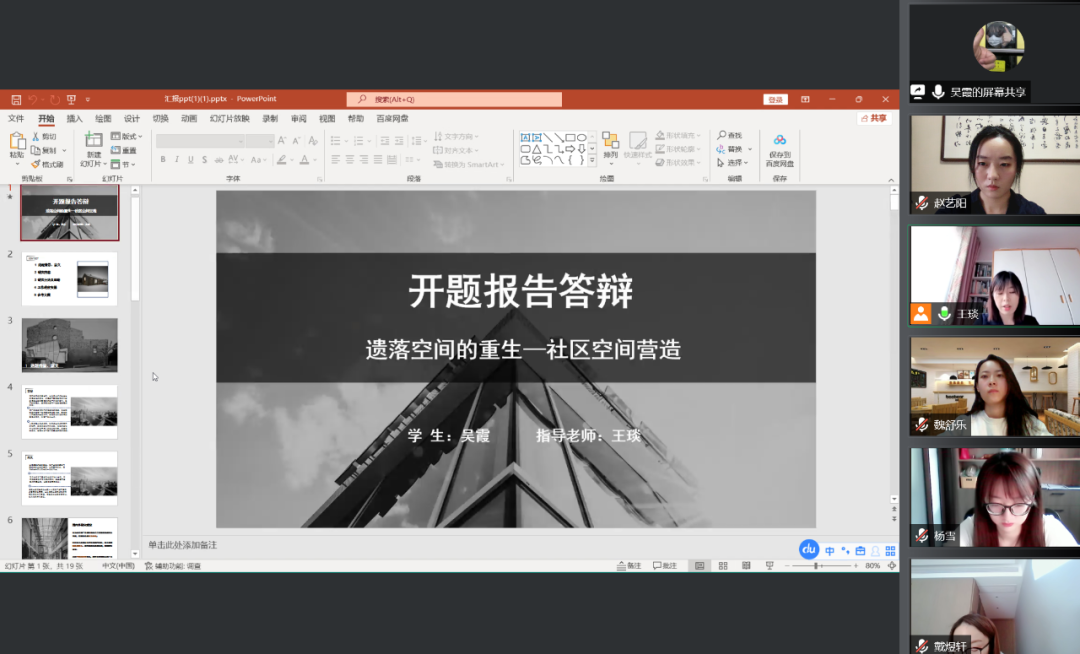Switch to the Design (设计) tab
Screen dimensions: 1080x654
click(x=131, y=118)
